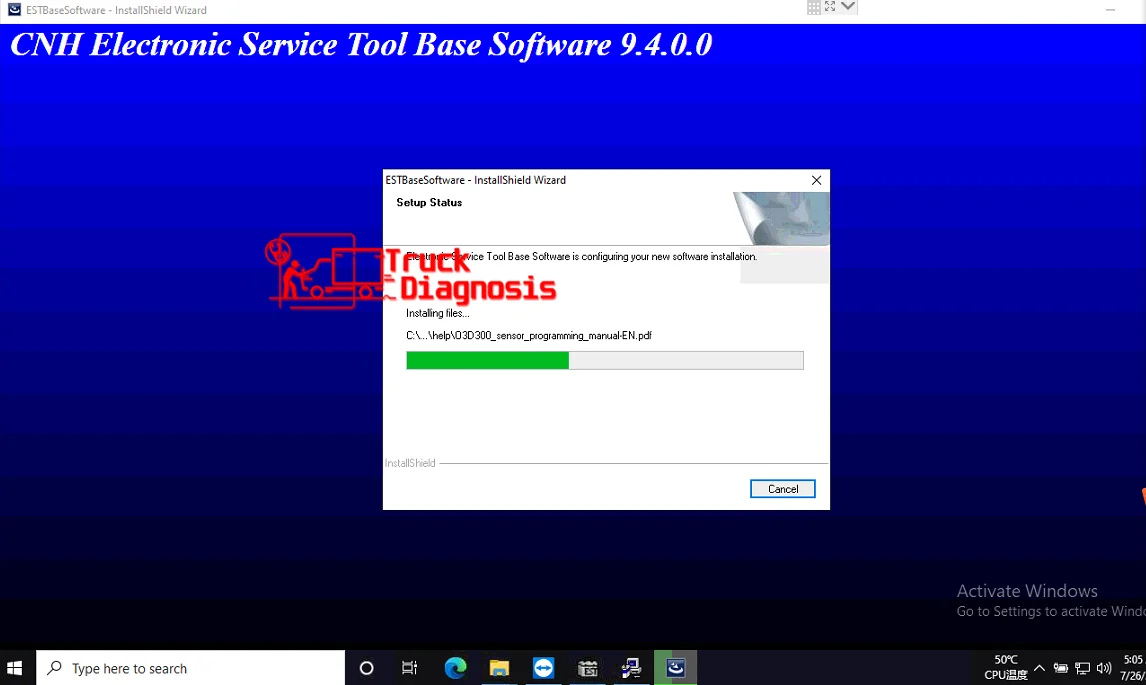This screenshot has width=1146, height=685.
Task: Click the O3D300 sensor programming manual file path
Action: click(x=528, y=336)
